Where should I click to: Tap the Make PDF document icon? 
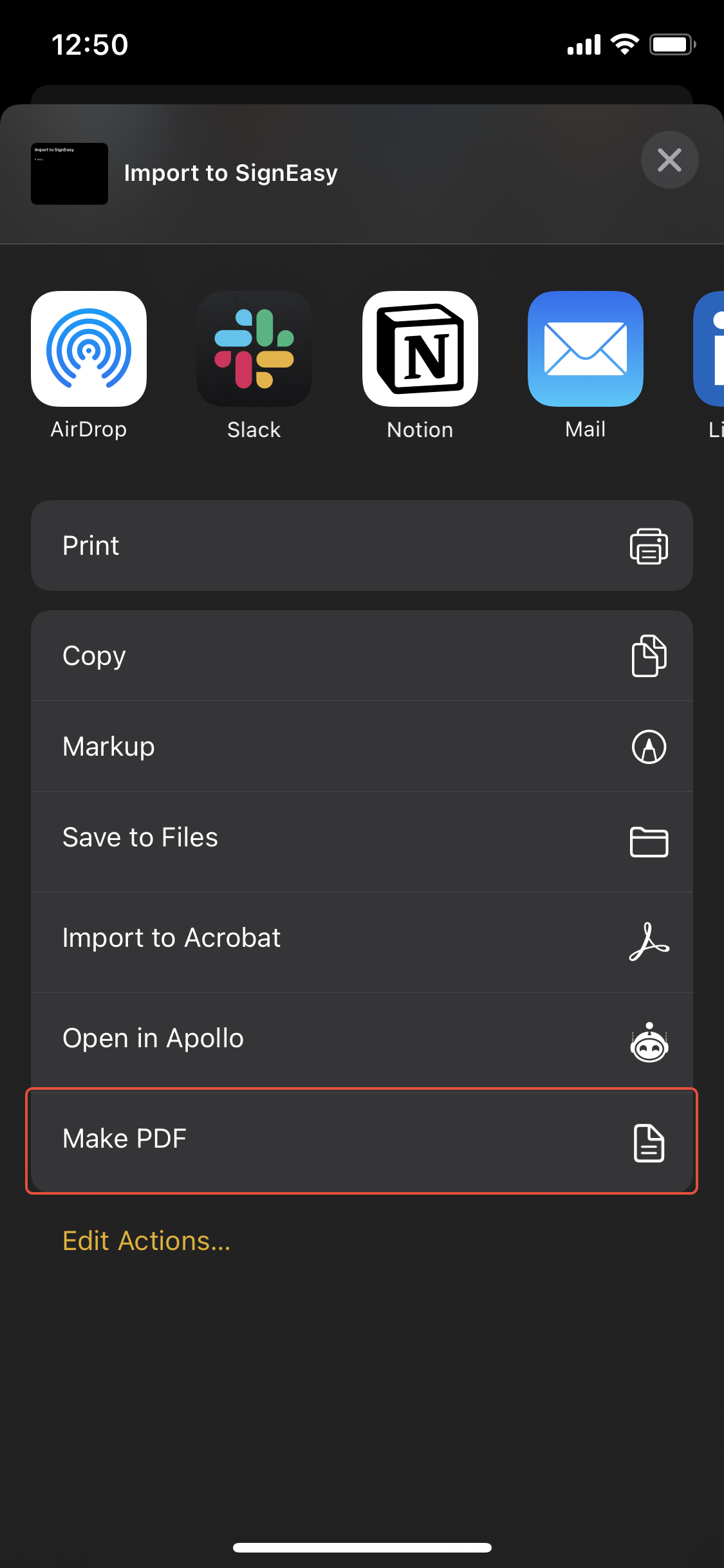click(x=649, y=1143)
